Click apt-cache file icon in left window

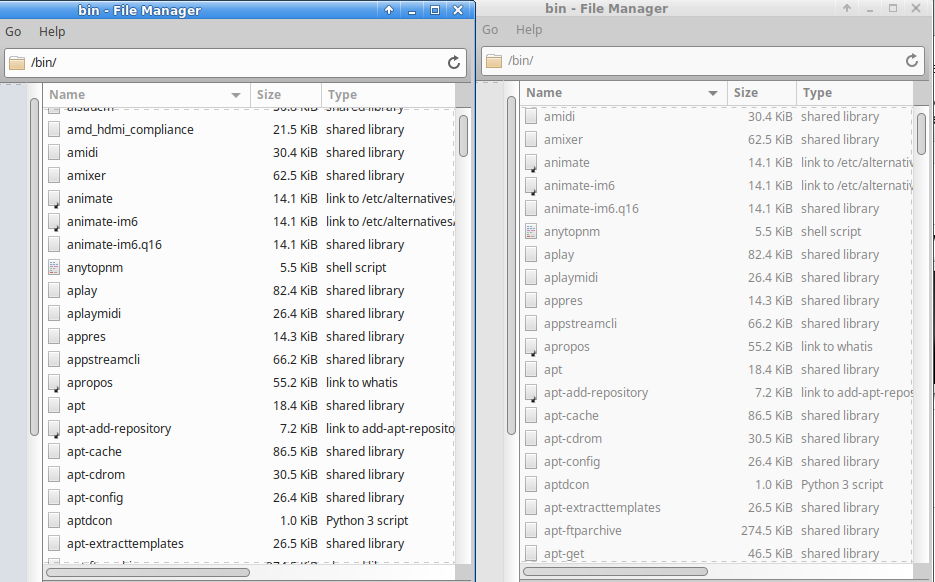(x=54, y=451)
